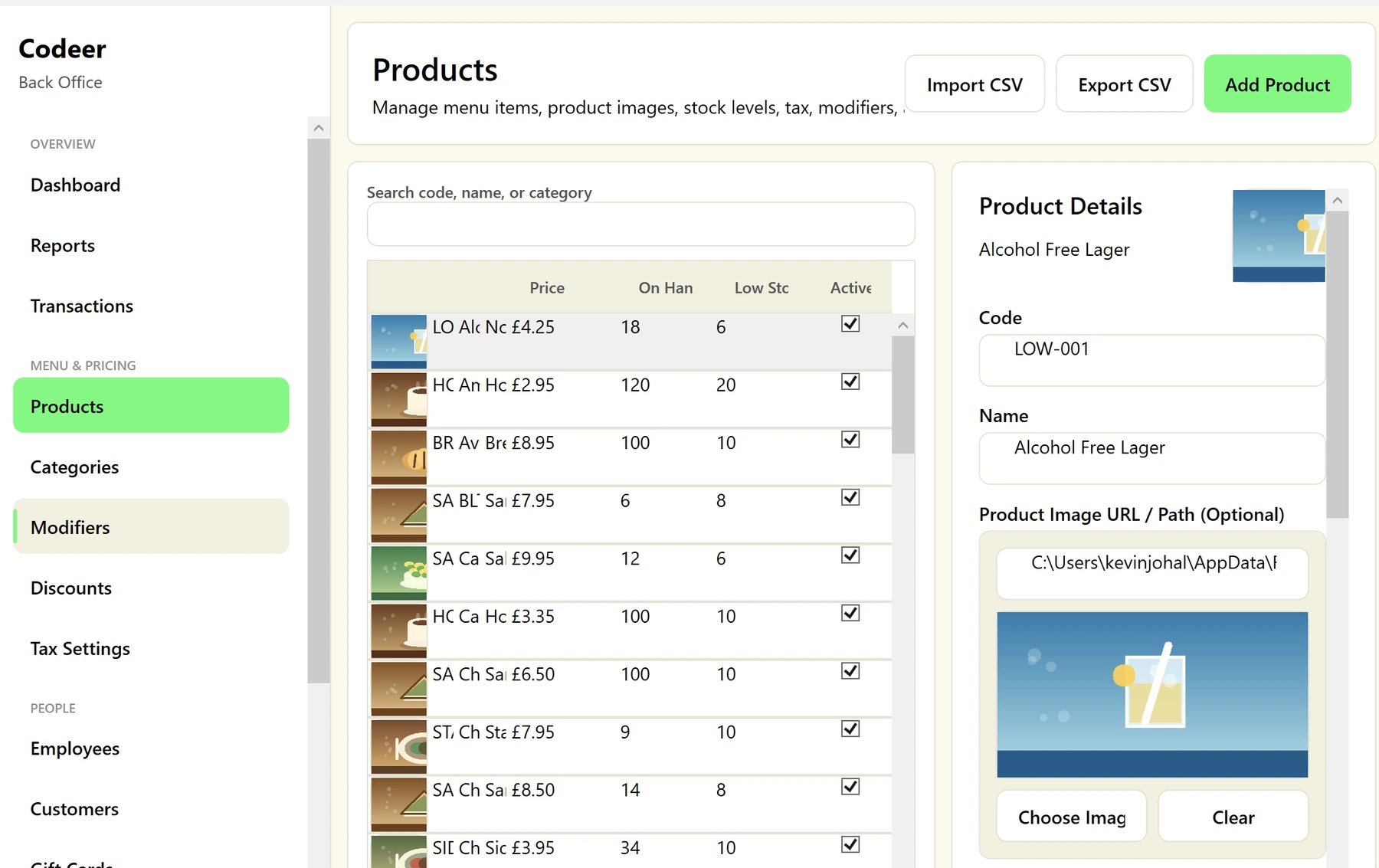Select the £7.95 starter product thumbnail
The image size is (1379, 868).
click(x=398, y=746)
